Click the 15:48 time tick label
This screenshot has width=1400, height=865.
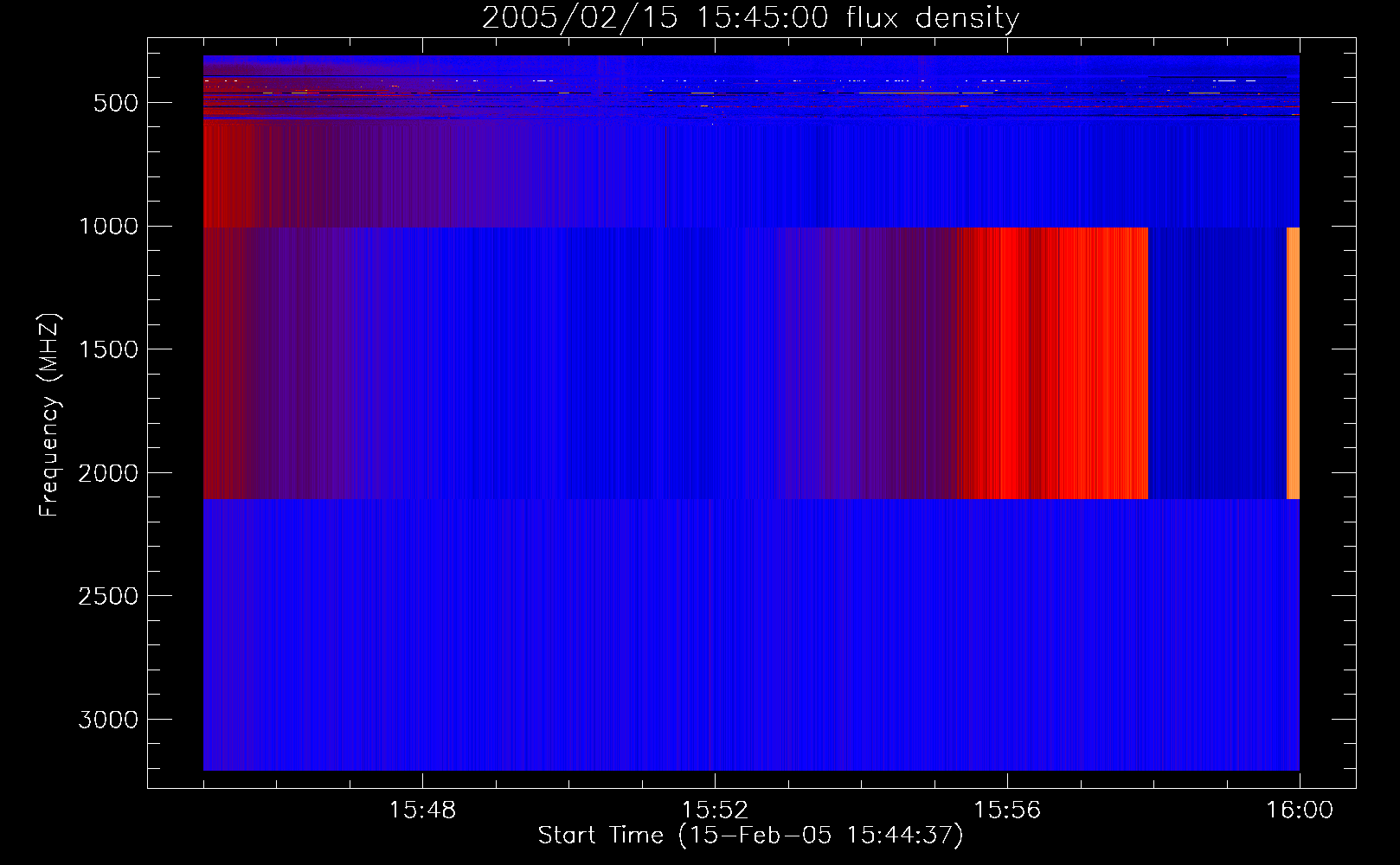tap(422, 811)
